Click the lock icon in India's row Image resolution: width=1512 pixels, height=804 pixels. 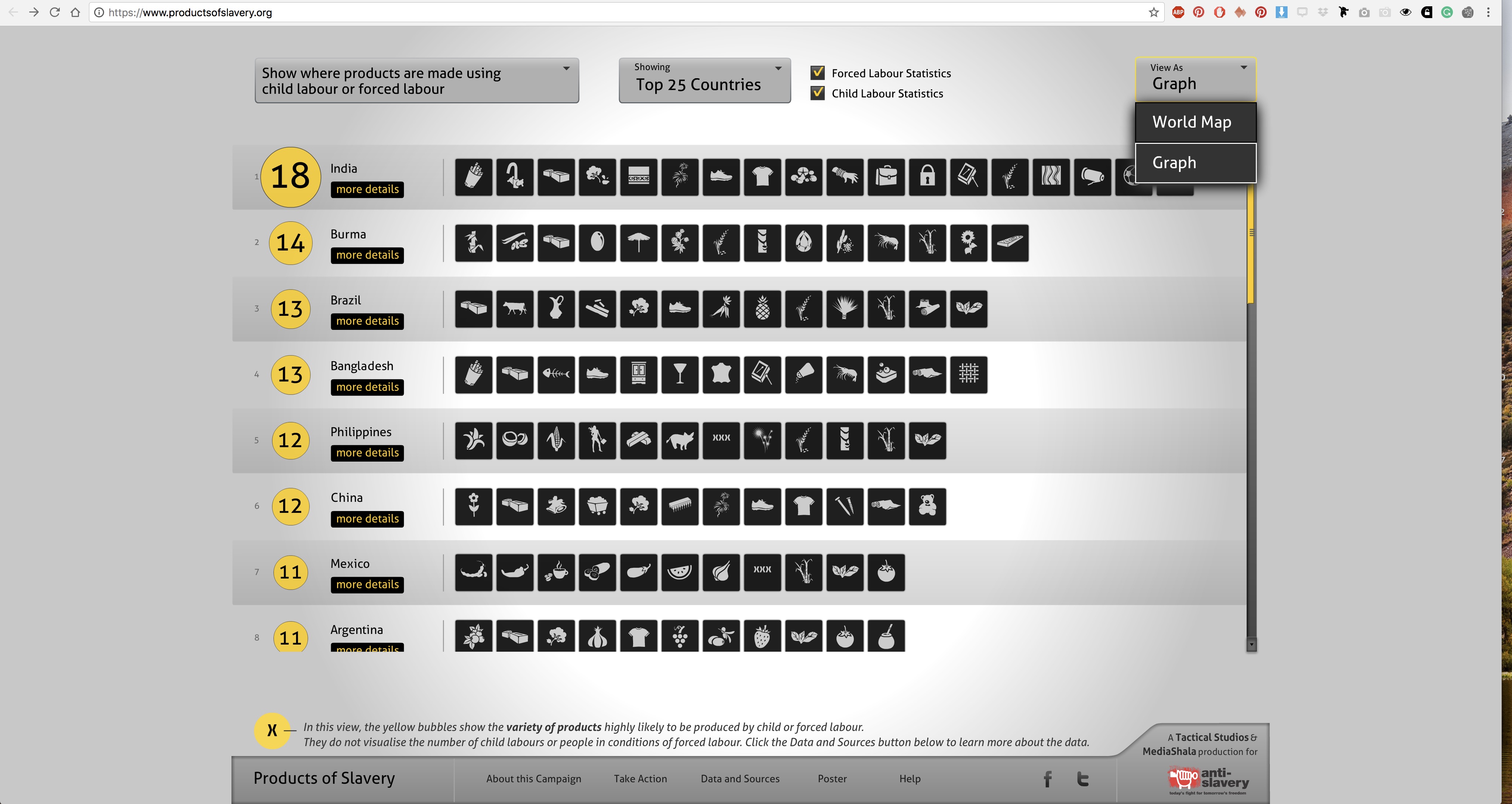[927, 177]
